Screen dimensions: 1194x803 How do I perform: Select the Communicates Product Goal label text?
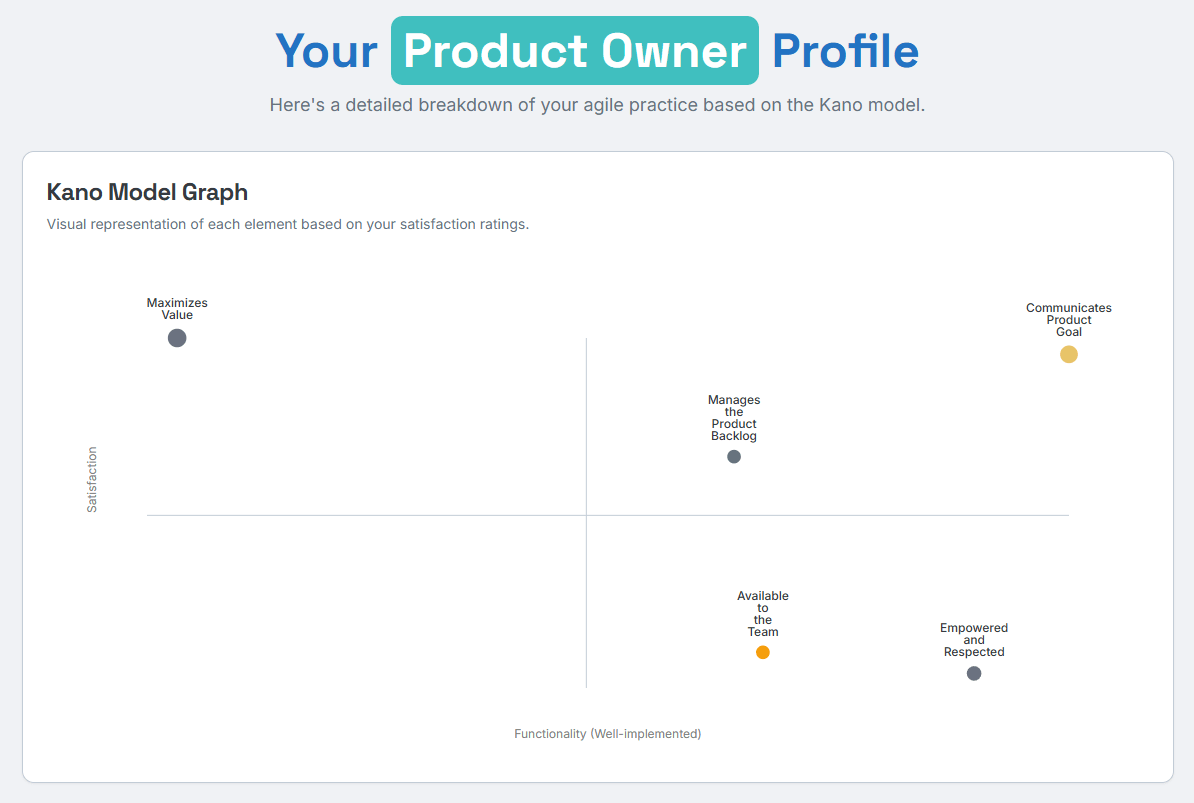pyautogui.click(x=1068, y=319)
